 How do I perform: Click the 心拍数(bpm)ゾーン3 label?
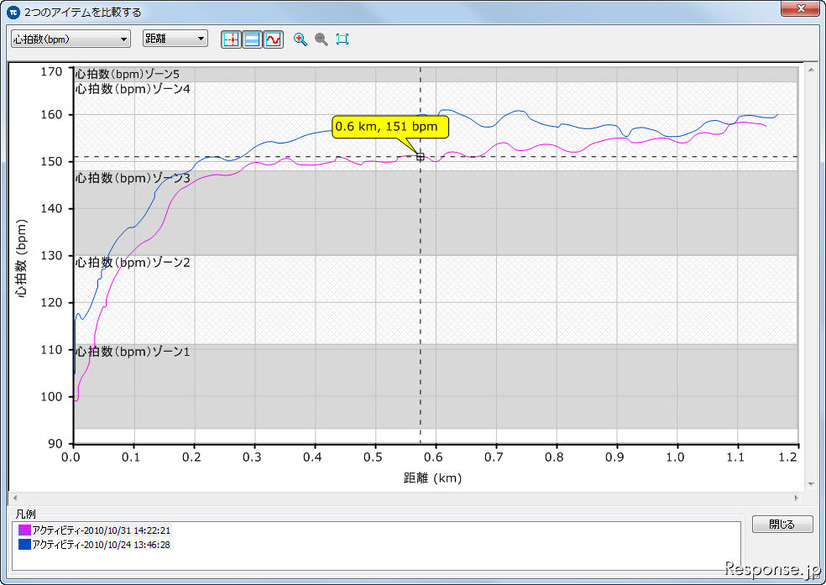[x=132, y=178]
